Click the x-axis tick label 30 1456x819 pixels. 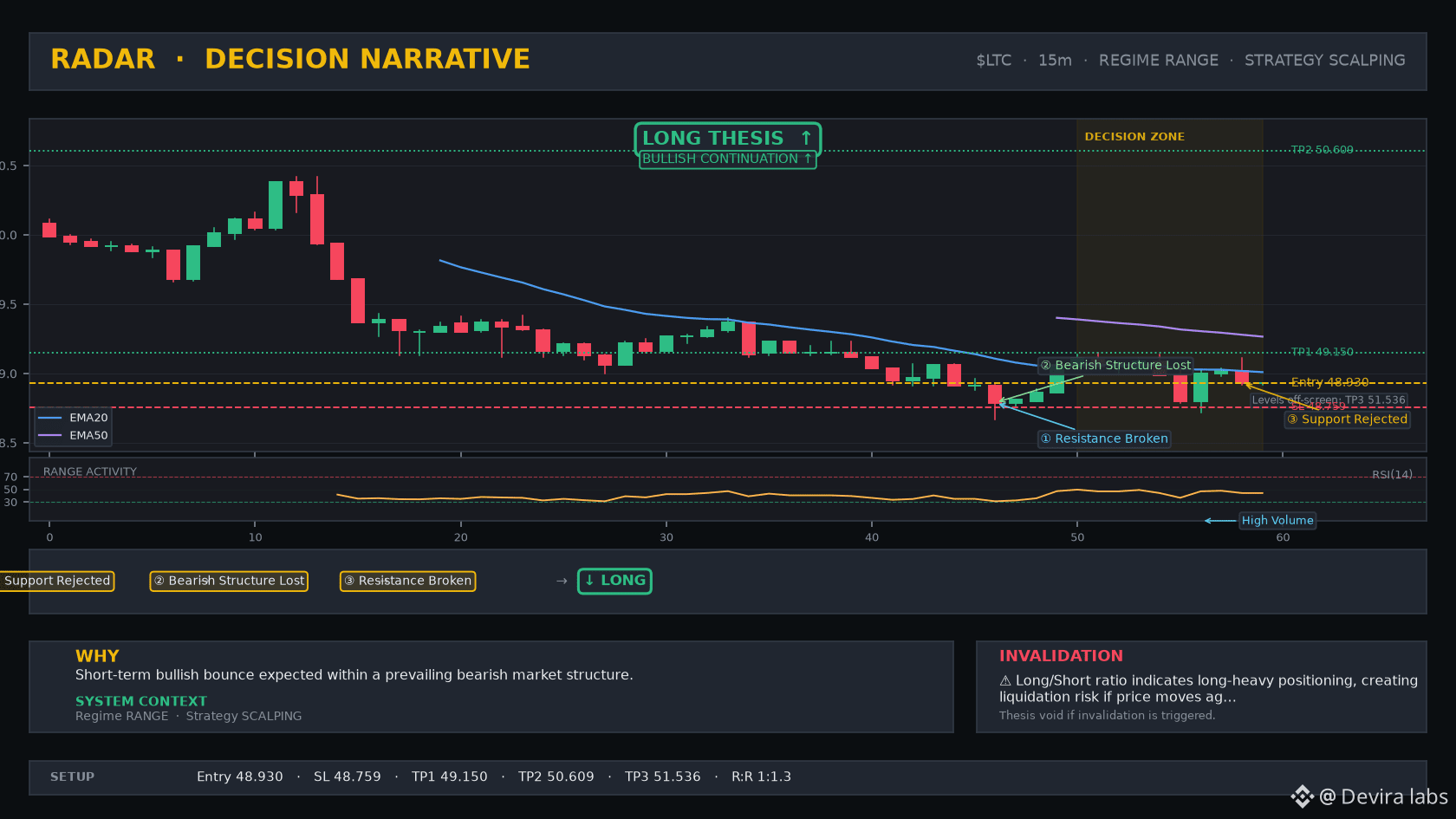click(x=666, y=537)
